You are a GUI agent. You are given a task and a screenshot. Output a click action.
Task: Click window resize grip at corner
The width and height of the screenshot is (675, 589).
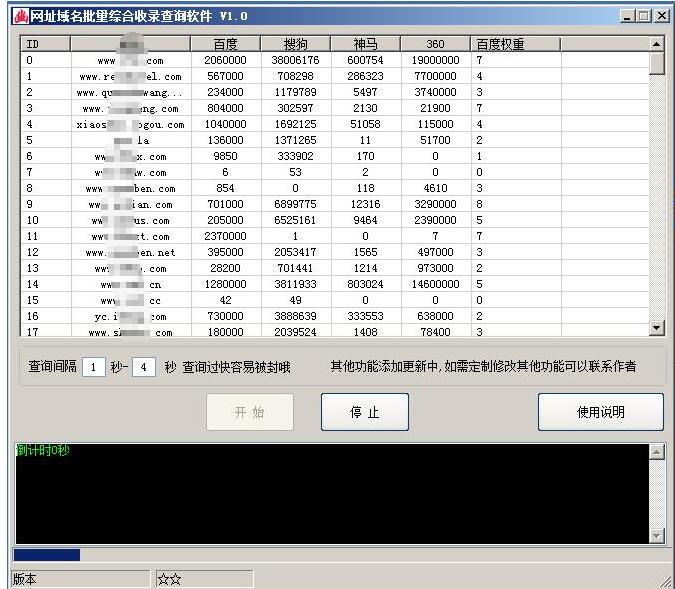665,581
